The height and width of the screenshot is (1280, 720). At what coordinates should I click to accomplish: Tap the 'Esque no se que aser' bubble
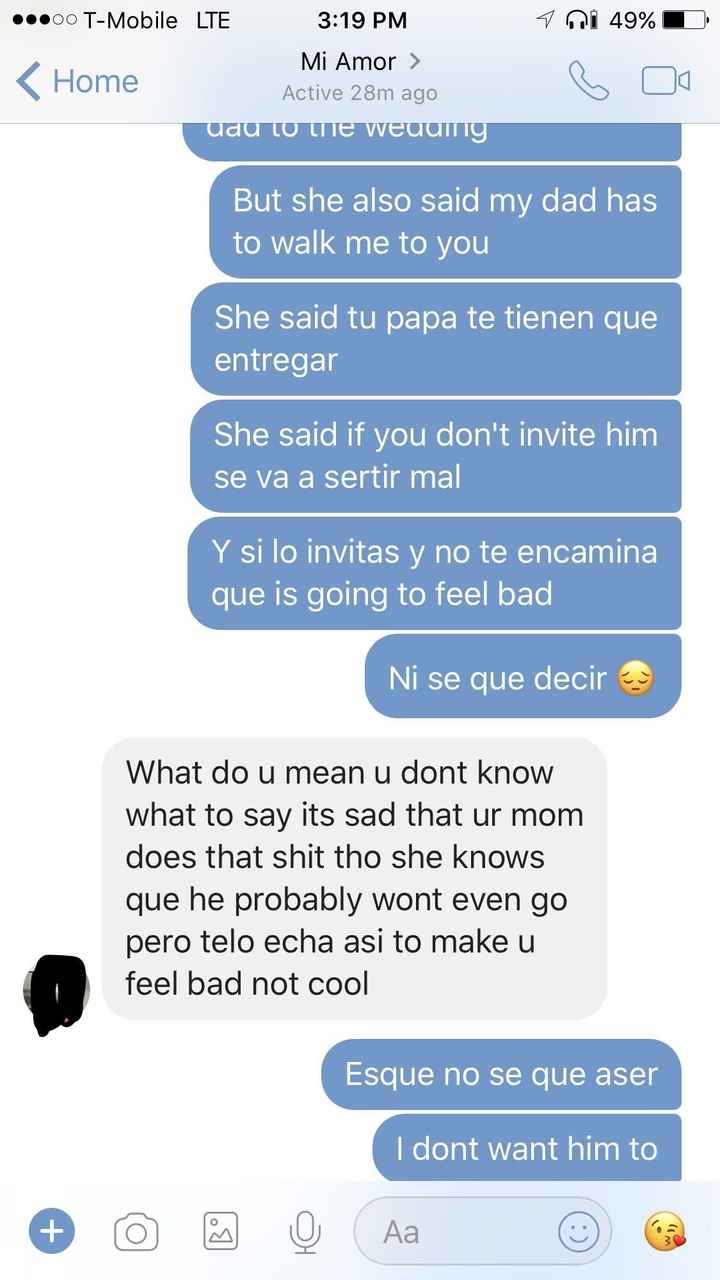coord(501,1074)
